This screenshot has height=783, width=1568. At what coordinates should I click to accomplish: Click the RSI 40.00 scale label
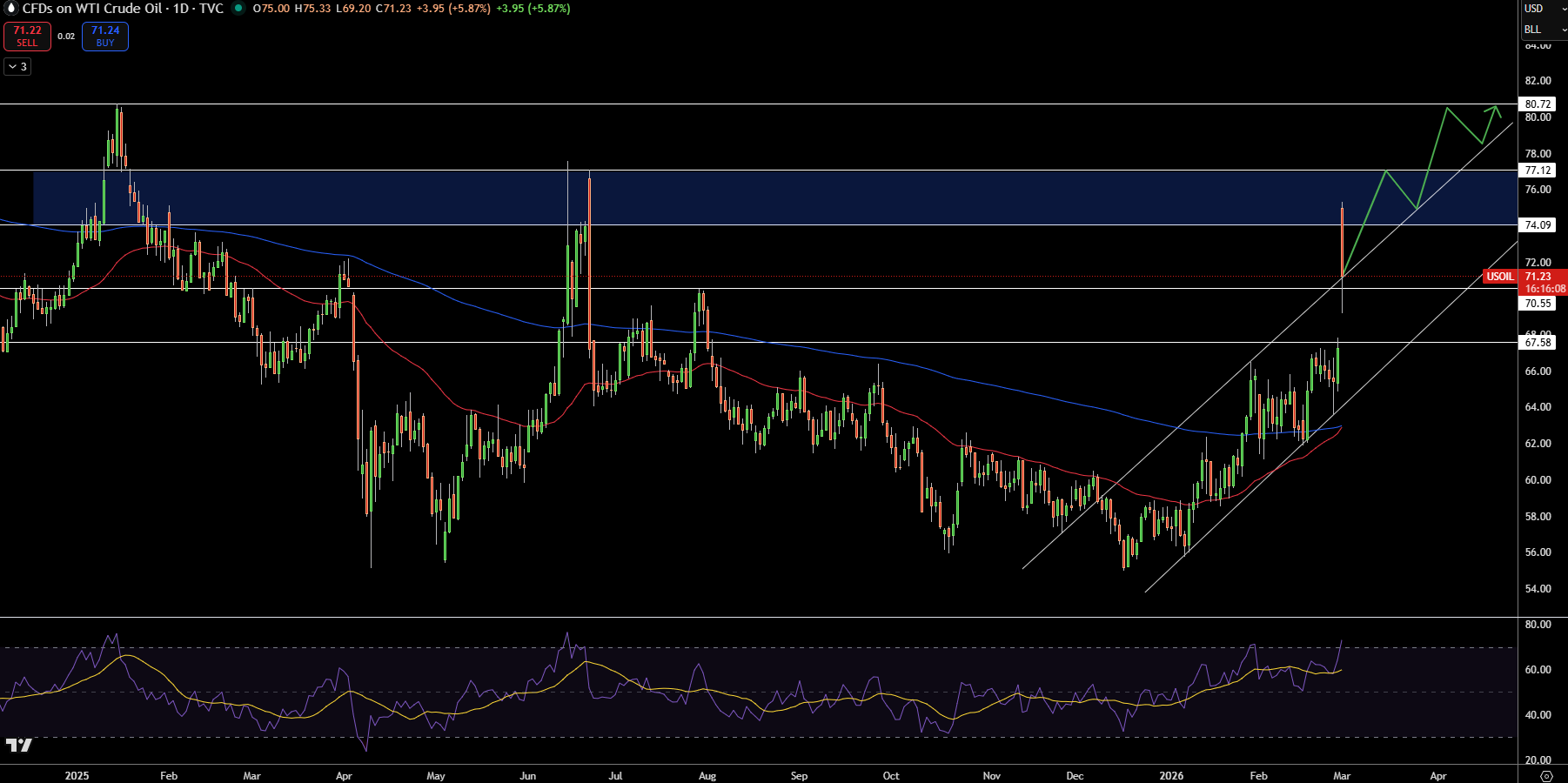1538,715
